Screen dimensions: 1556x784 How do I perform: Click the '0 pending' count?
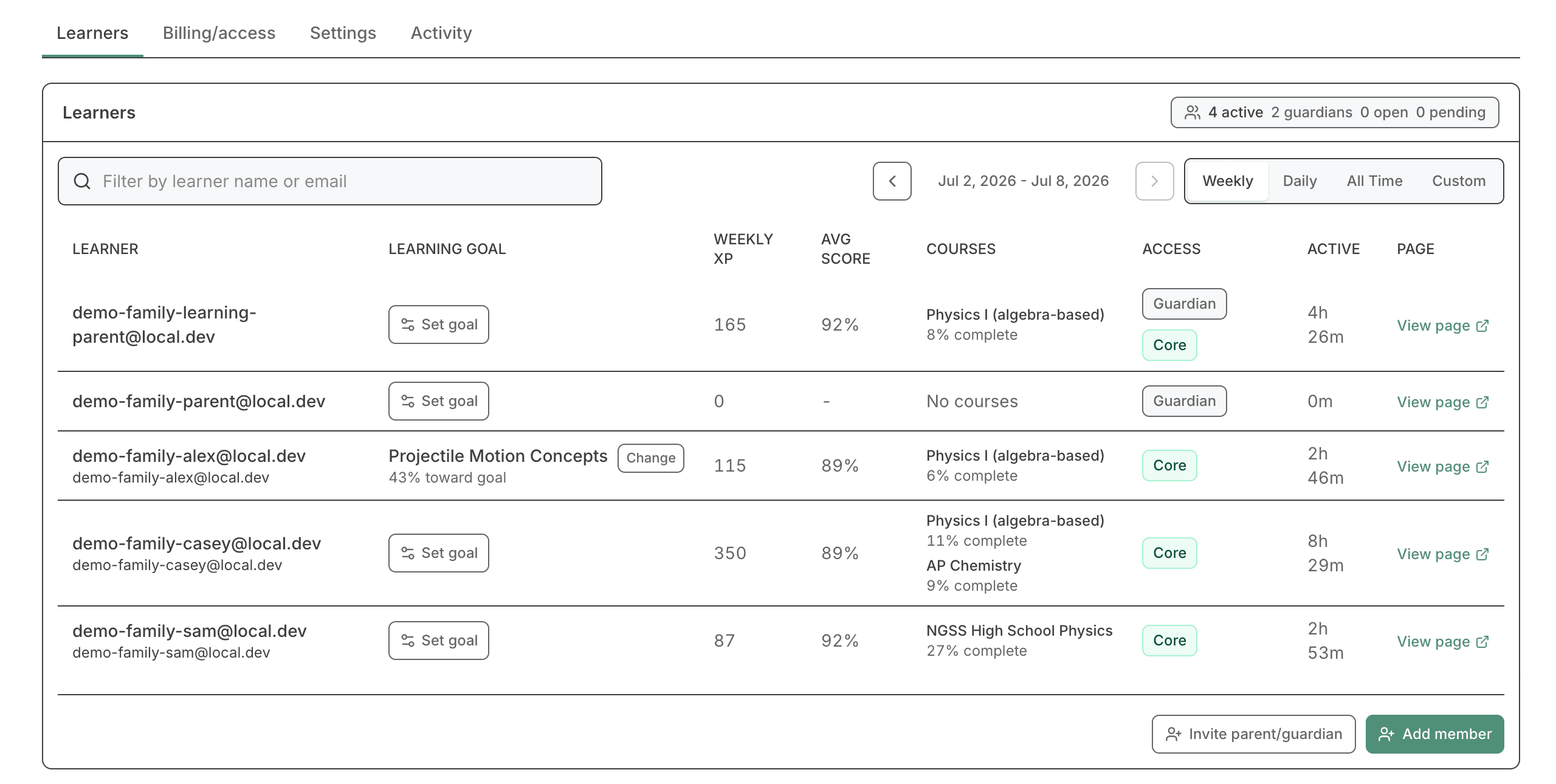click(1450, 112)
